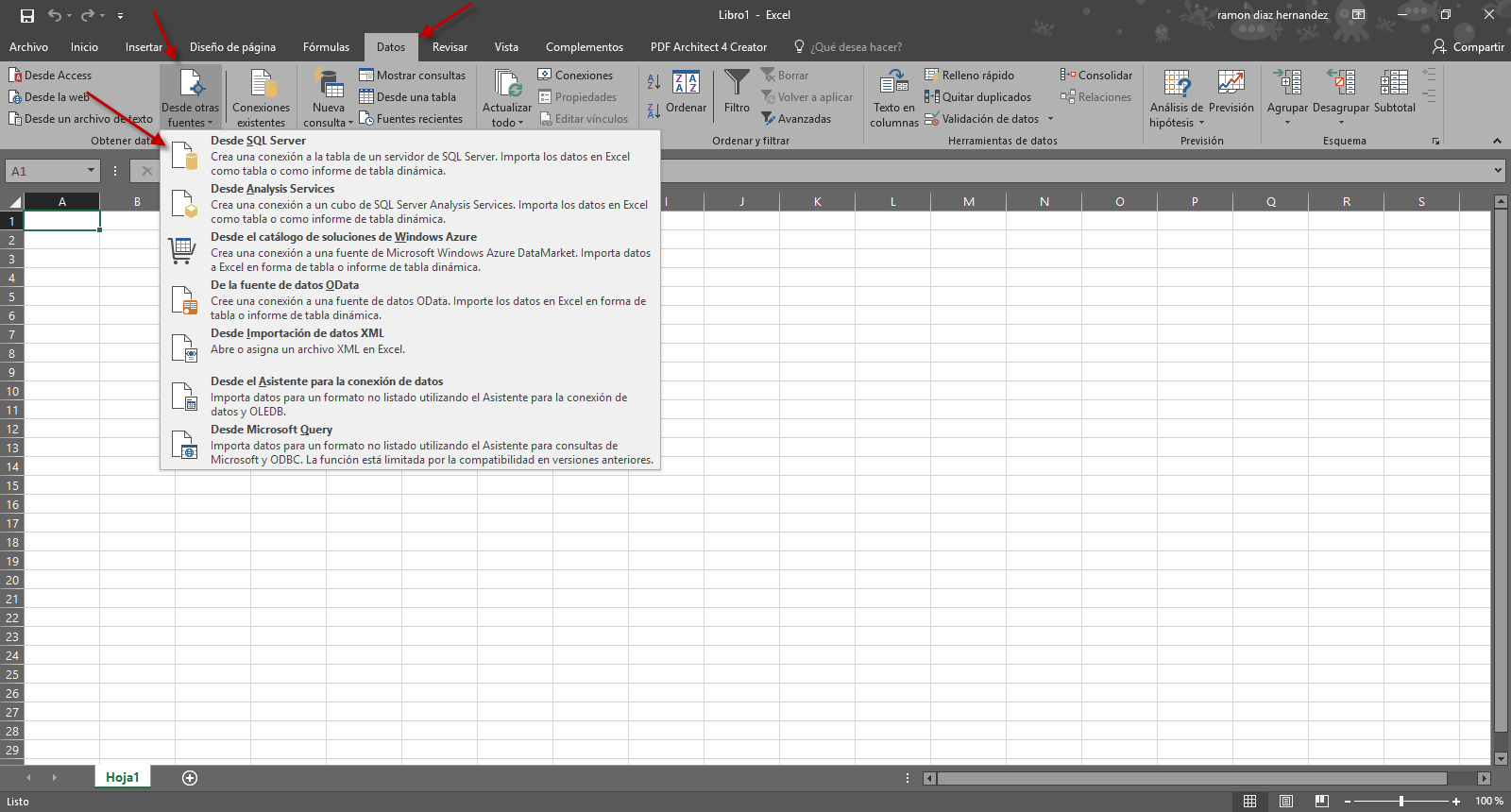This screenshot has height=812, width=1511.
Task: Click the 100 % zoom level
Action: [1489, 802]
